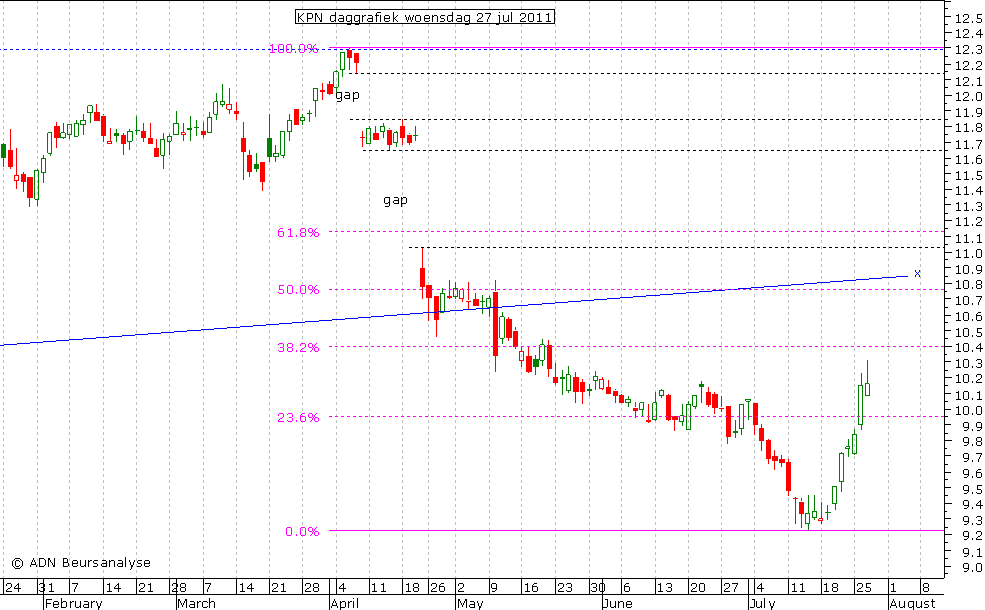Click the '© ADN Beursanalyse' copyright text
The height and width of the screenshot is (610, 985).
click(80, 563)
